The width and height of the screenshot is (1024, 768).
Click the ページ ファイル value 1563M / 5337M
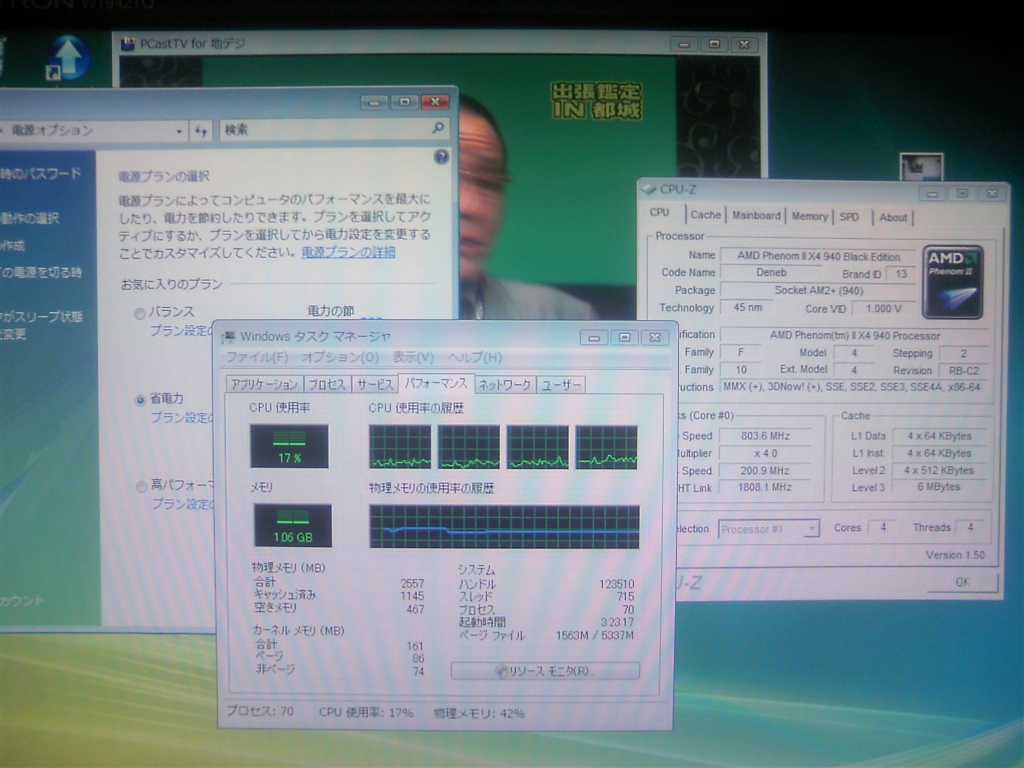pos(595,635)
